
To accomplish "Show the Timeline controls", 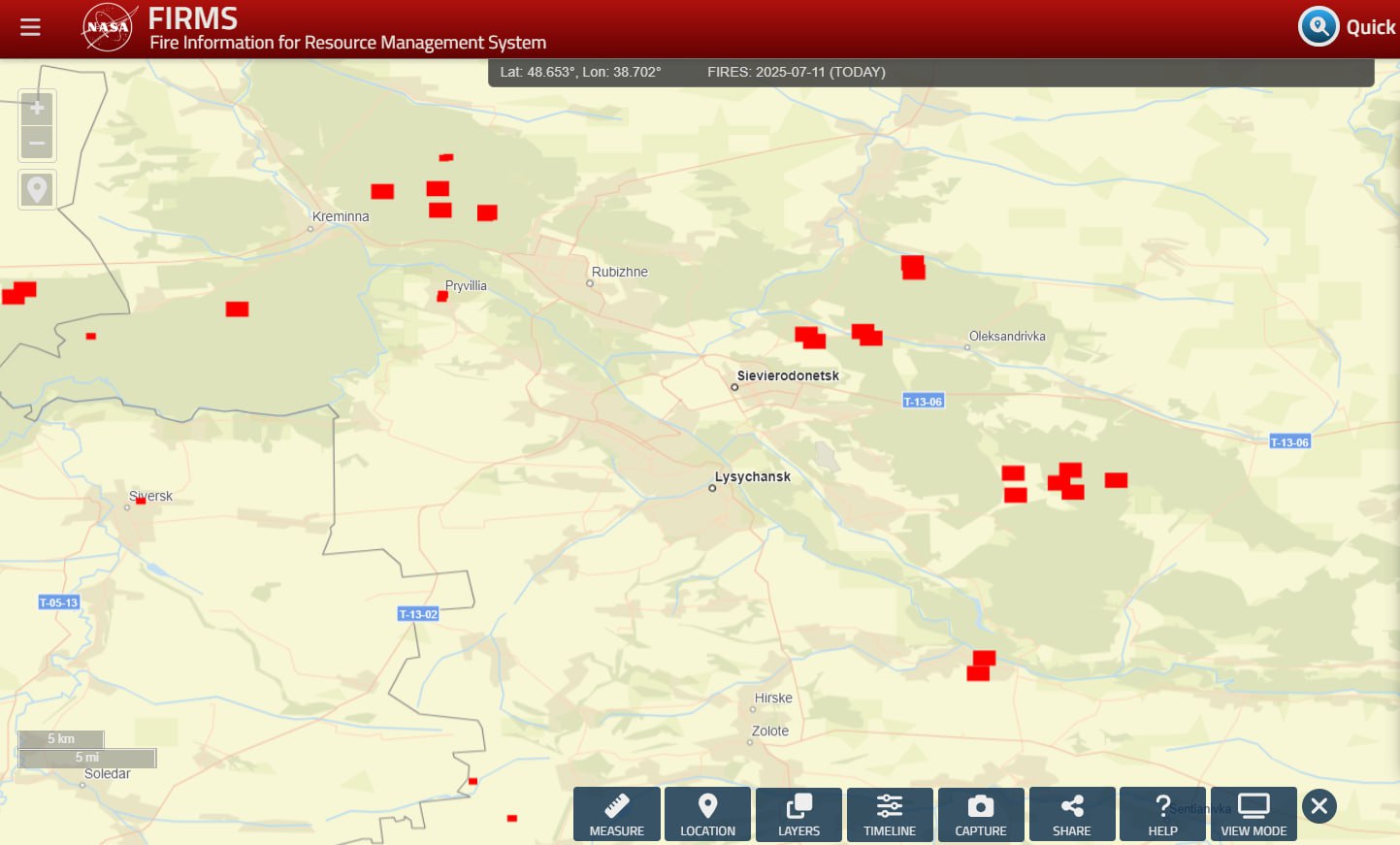I will [890, 814].
